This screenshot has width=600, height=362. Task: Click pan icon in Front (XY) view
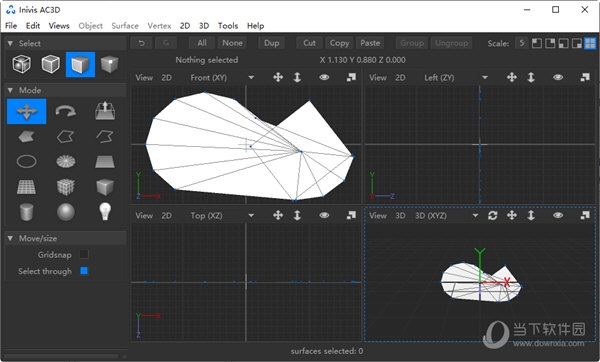pos(278,77)
